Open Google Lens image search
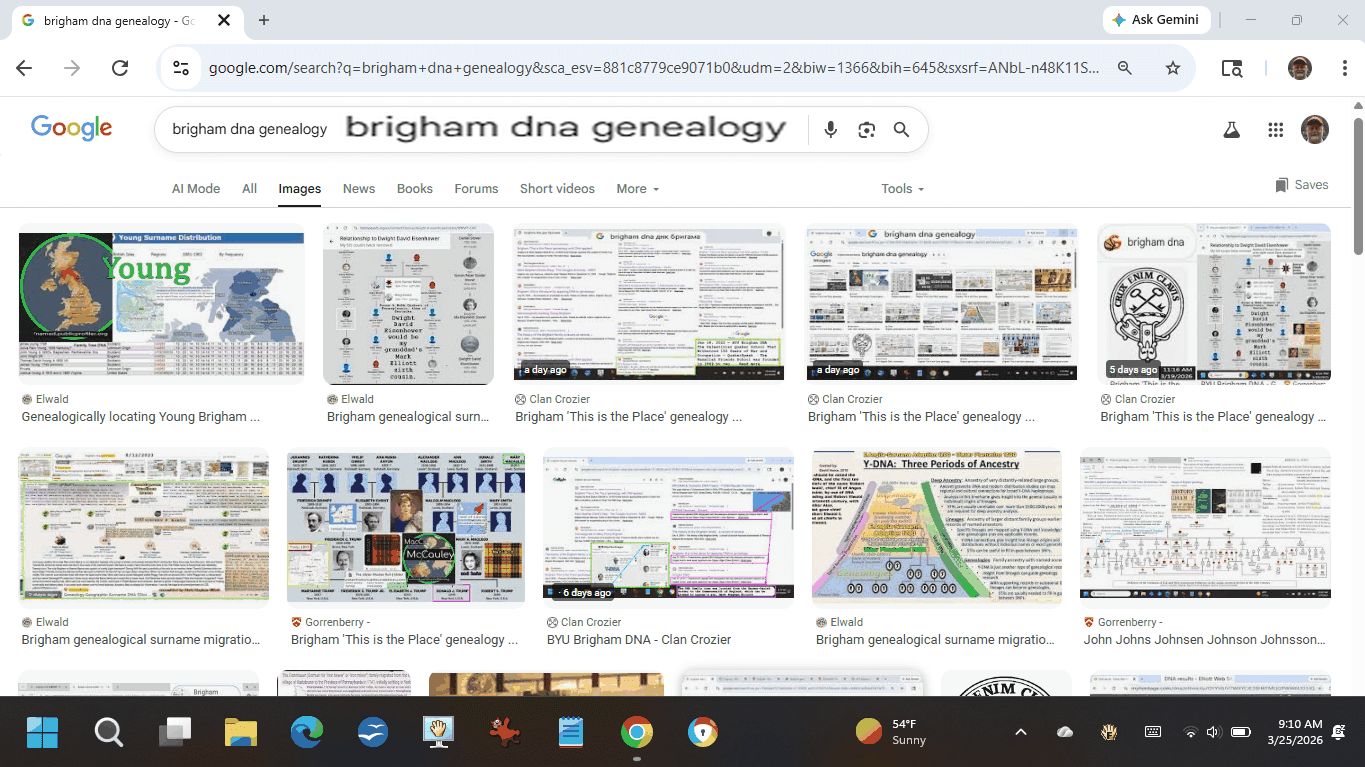 [866, 130]
